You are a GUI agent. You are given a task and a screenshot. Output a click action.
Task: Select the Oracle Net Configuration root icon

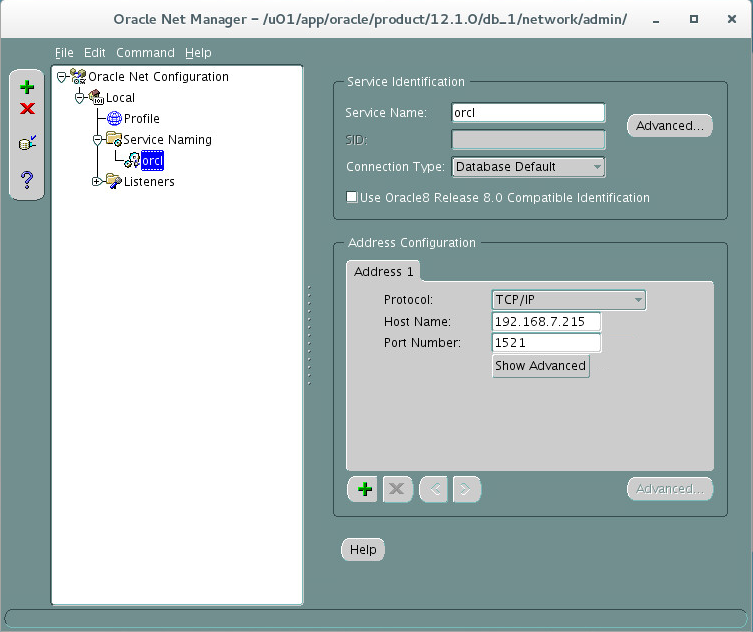click(x=78, y=76)
